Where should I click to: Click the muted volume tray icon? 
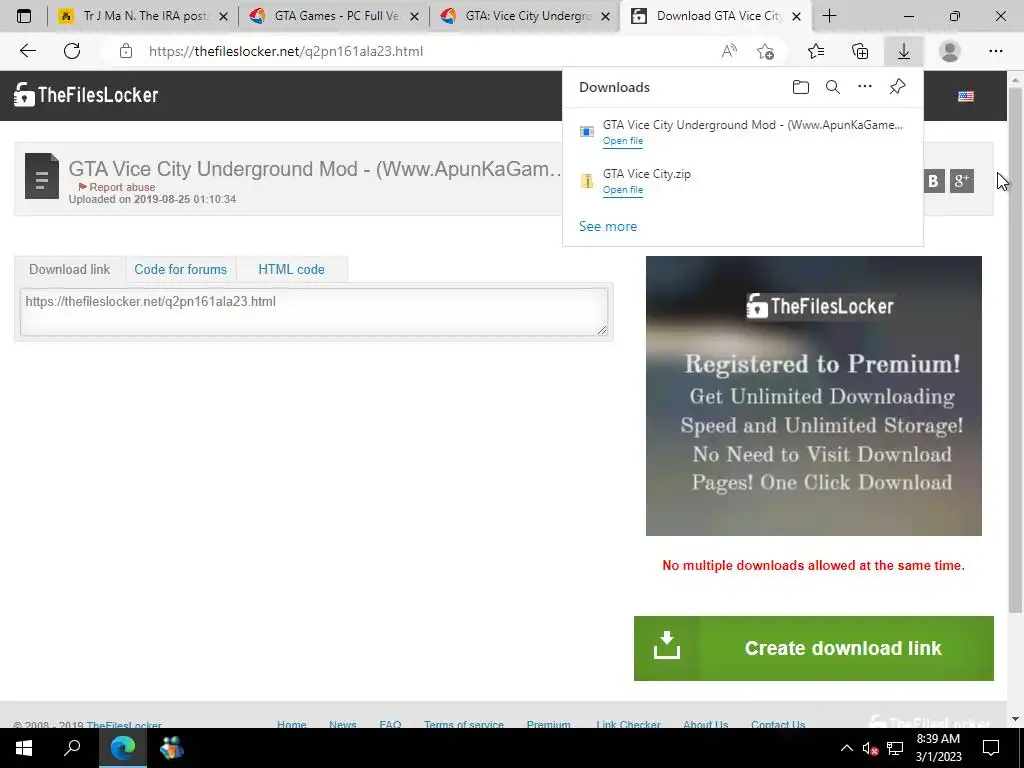point(871,748)
